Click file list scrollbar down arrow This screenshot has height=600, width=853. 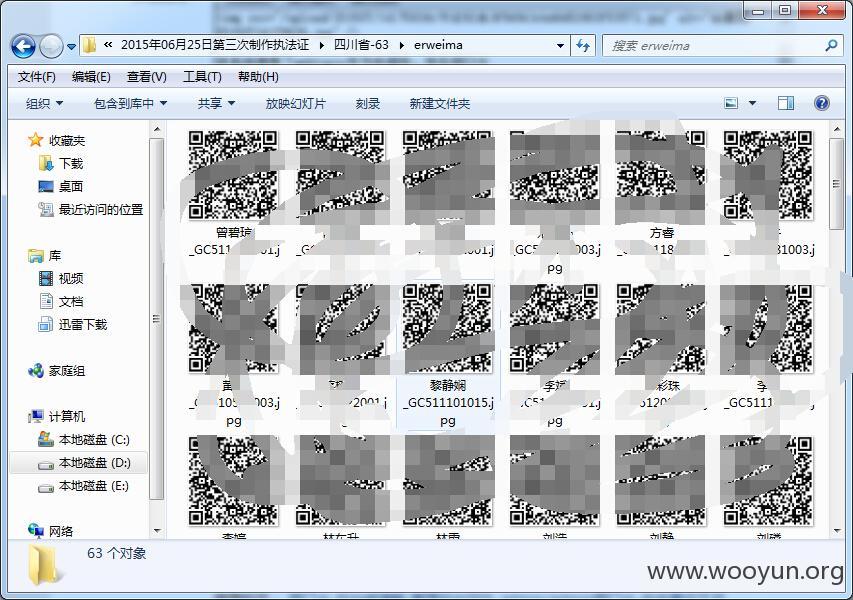(837, 530)
